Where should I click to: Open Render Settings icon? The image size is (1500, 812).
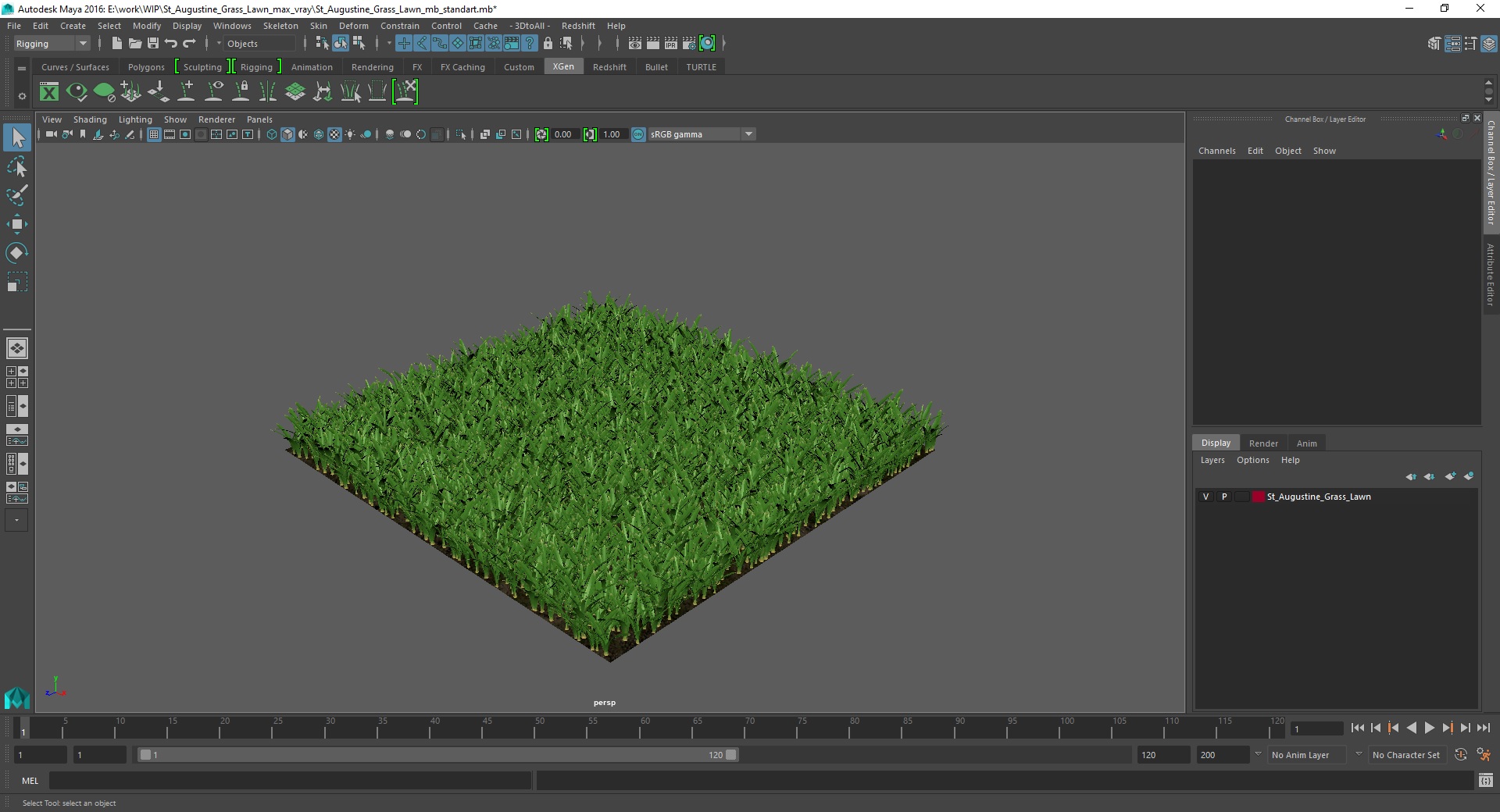pyautogui.click(x=689, y=44)
